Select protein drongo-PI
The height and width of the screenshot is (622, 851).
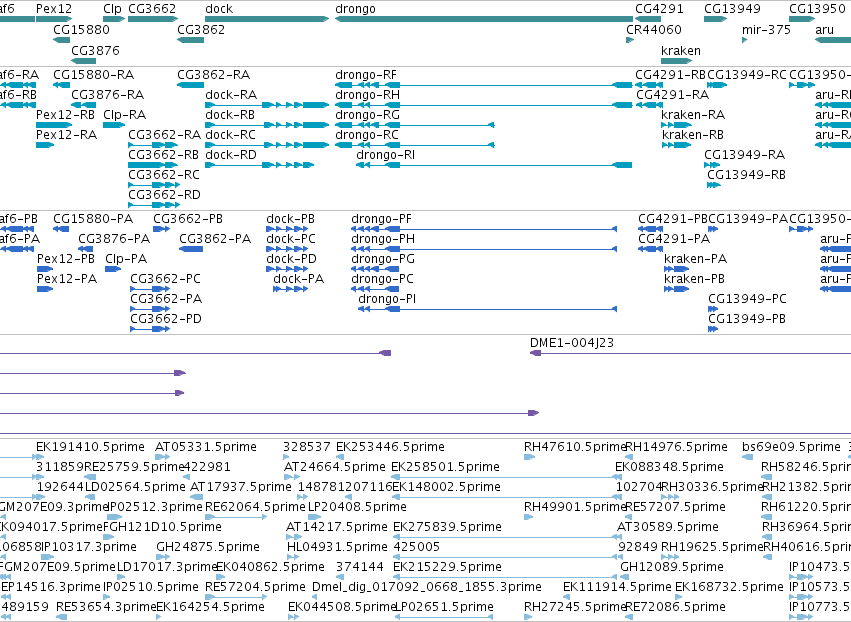487,309
